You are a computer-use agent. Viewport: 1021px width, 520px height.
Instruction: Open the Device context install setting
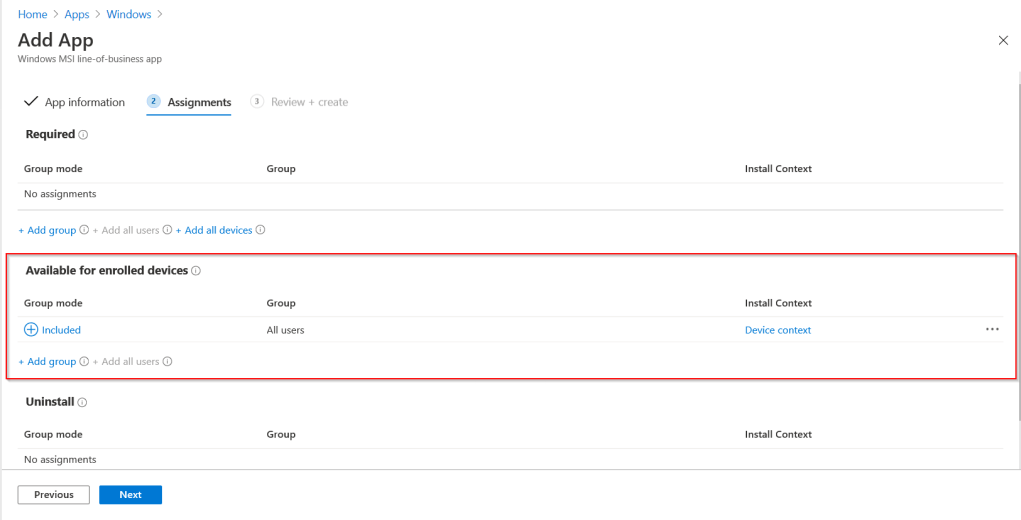coord(777,330)
